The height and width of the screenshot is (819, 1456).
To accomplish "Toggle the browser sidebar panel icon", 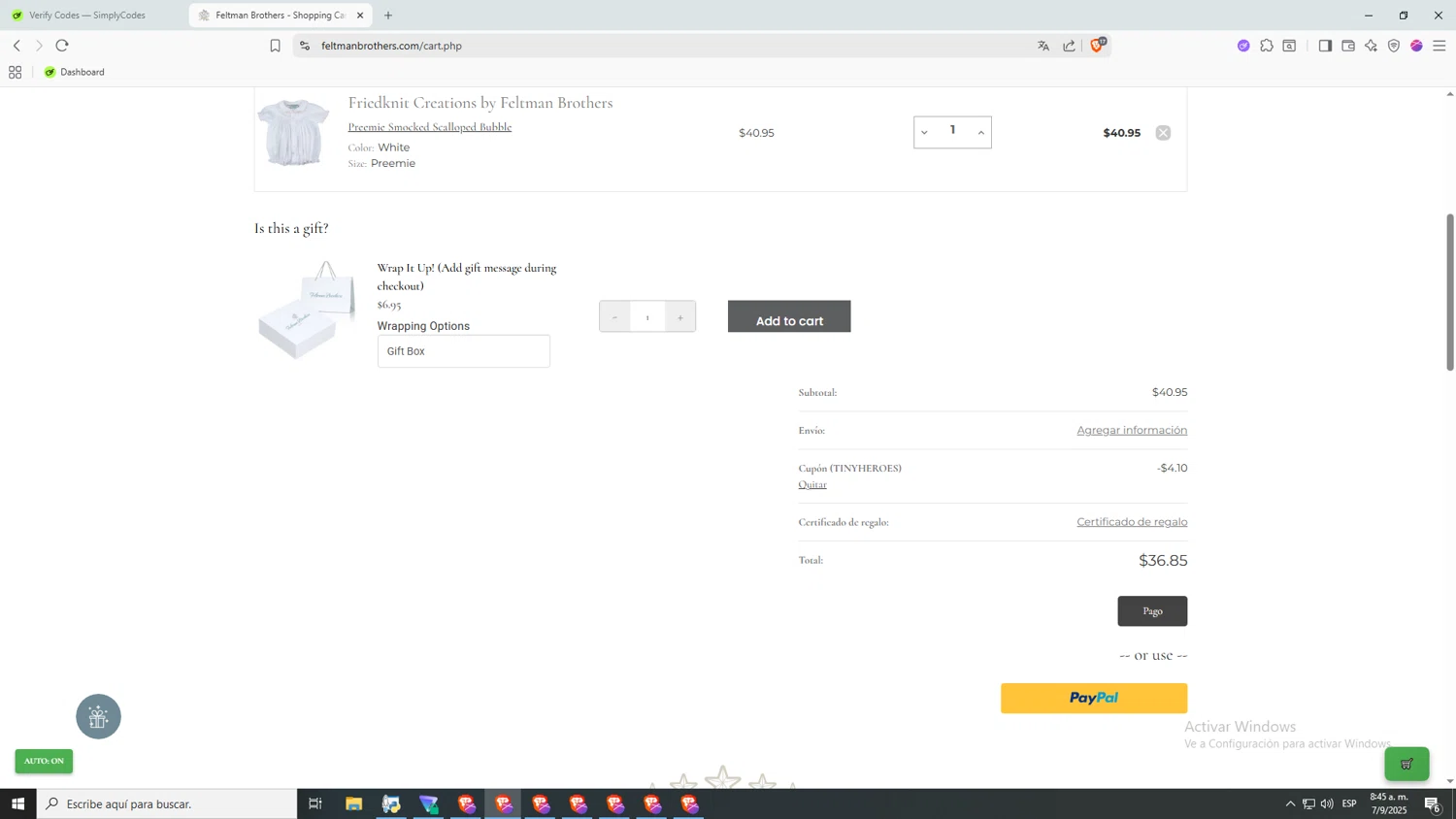I will pos(1325,46).
